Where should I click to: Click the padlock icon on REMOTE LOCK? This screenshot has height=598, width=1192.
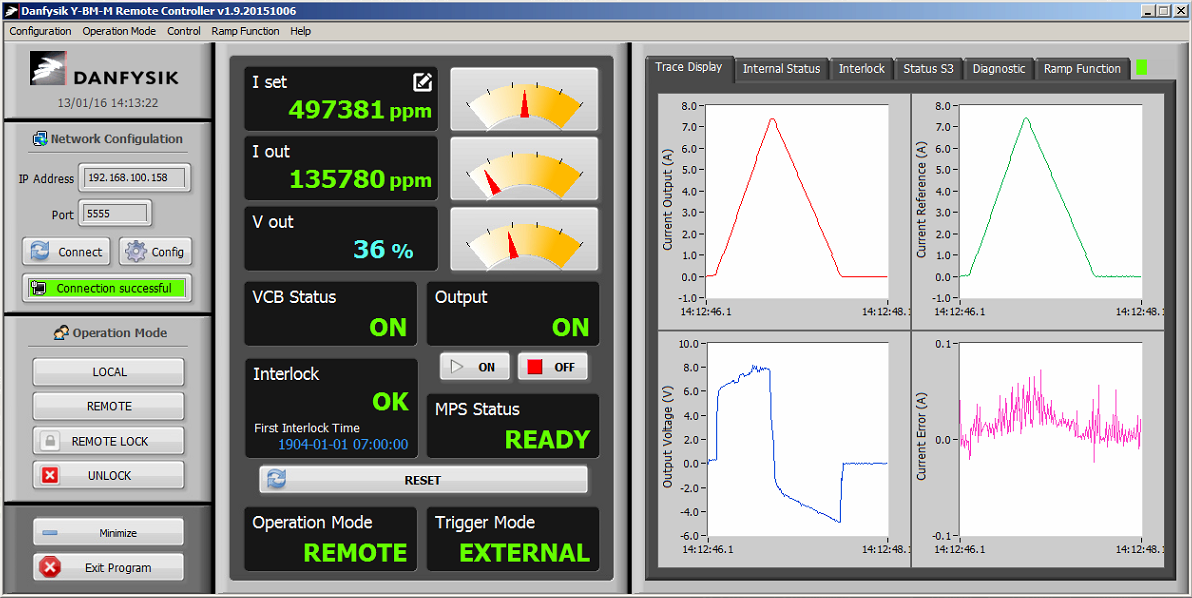click(x=49, y=441)
